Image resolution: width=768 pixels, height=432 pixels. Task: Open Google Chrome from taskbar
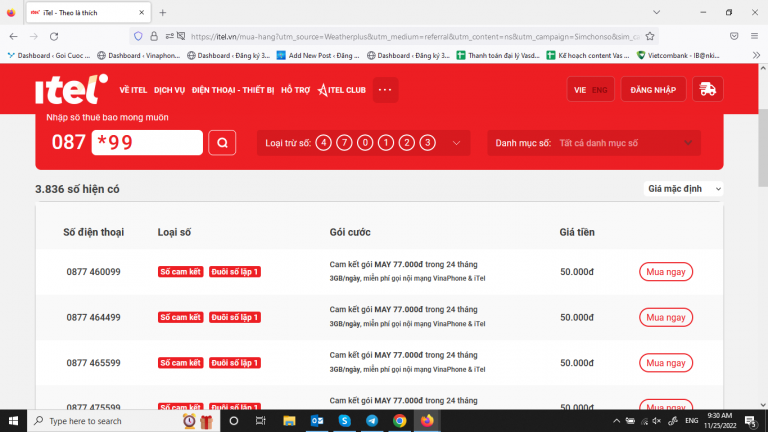[399, 421]
